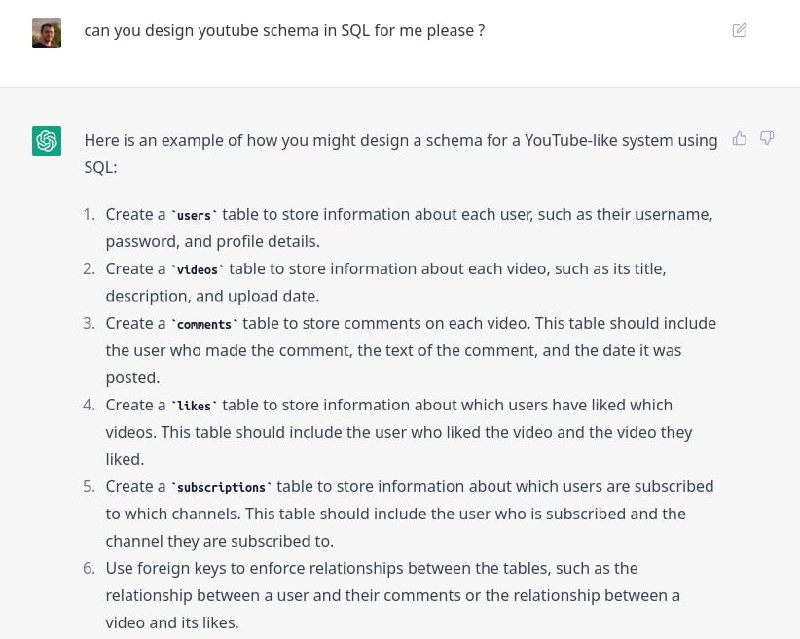Click the user prompt about youtube schema
This screenshot has height=639, width=800.
(284, 31)
